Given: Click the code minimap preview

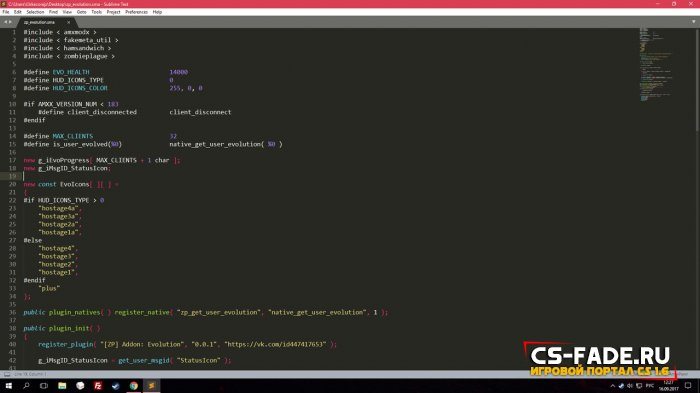Looking at the screenshot, I should [x=655, y=65].
